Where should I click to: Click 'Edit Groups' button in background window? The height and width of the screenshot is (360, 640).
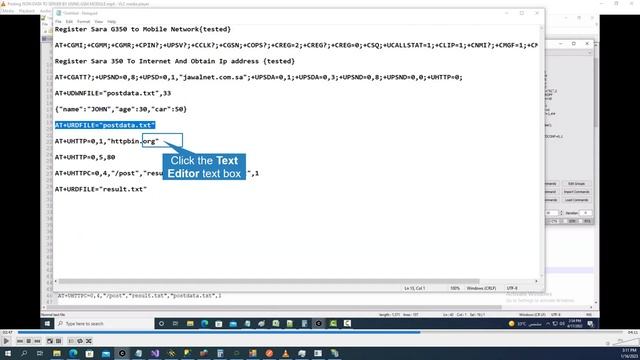[x=576, y=184]
